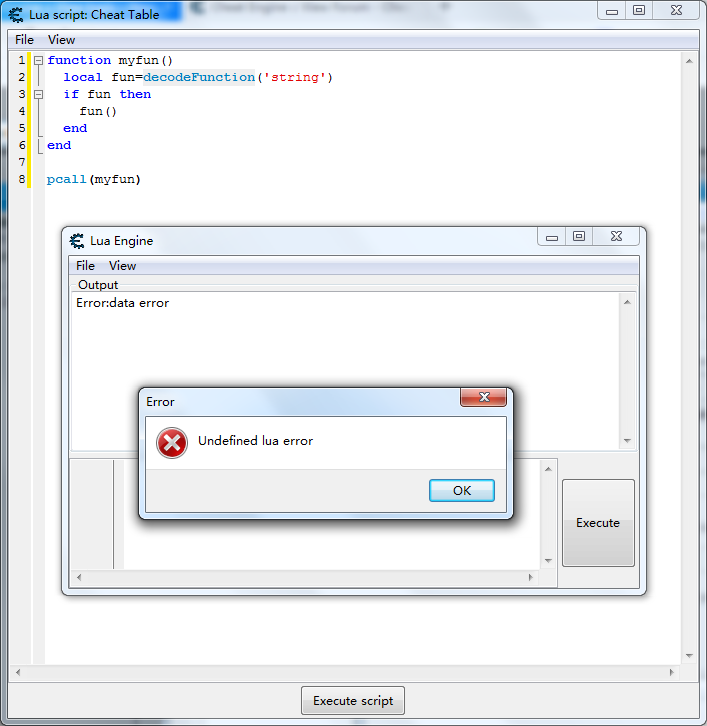Screen dimensions: 707x726
Task: Click Lua Engine input scrollbar up arrow
Action: pos(548,469)
